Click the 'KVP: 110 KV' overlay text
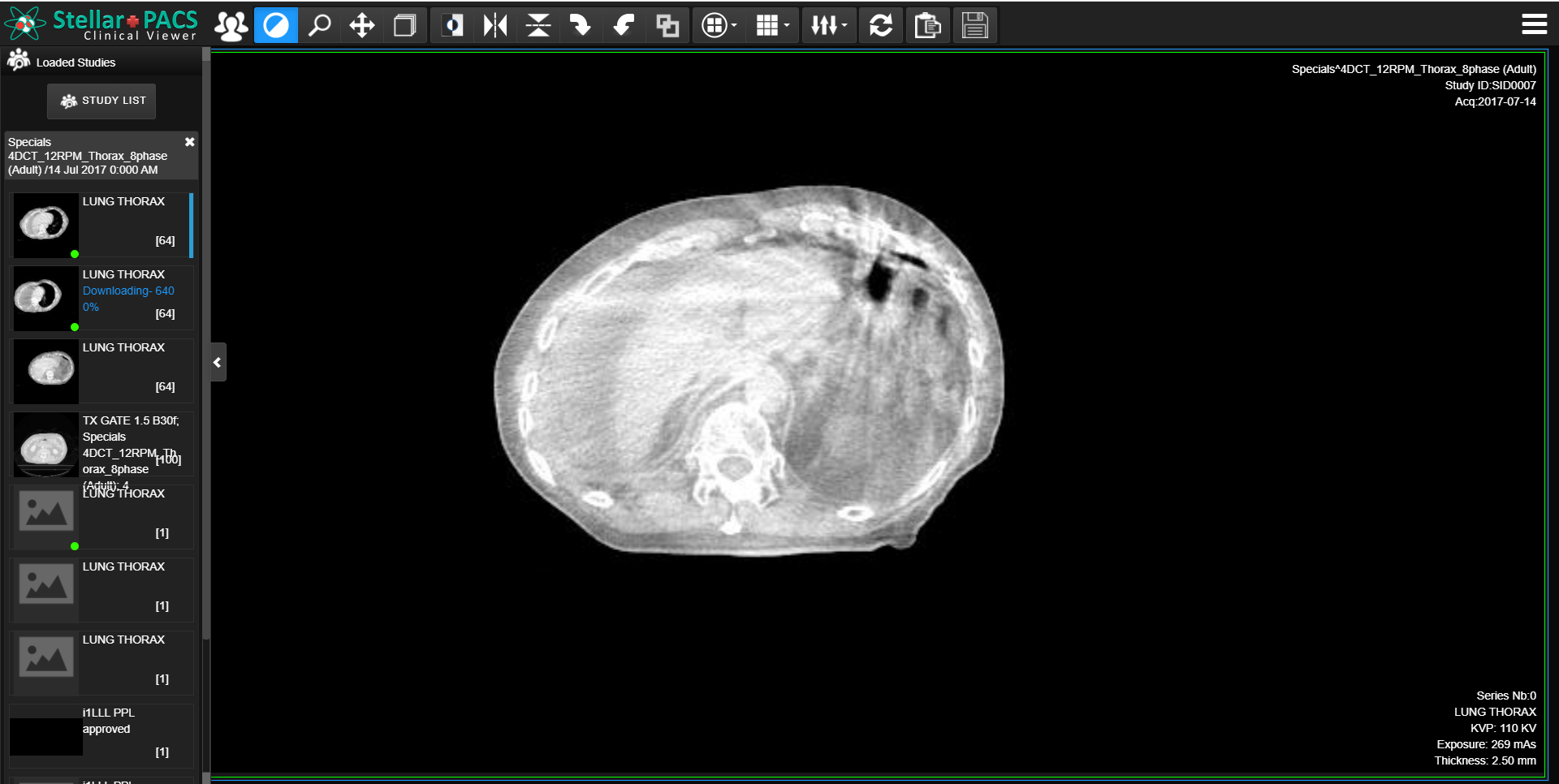 coord(1503,728)
